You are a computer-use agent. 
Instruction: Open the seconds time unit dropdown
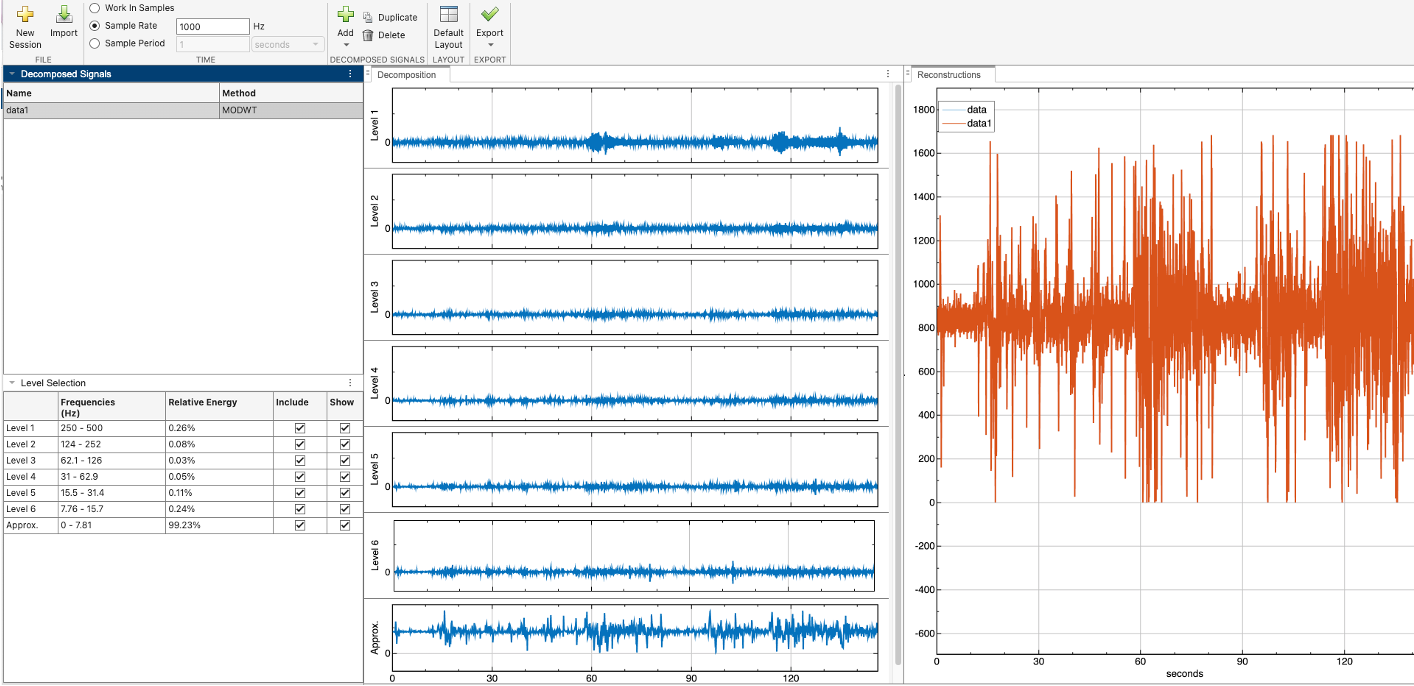pos(288,45)
